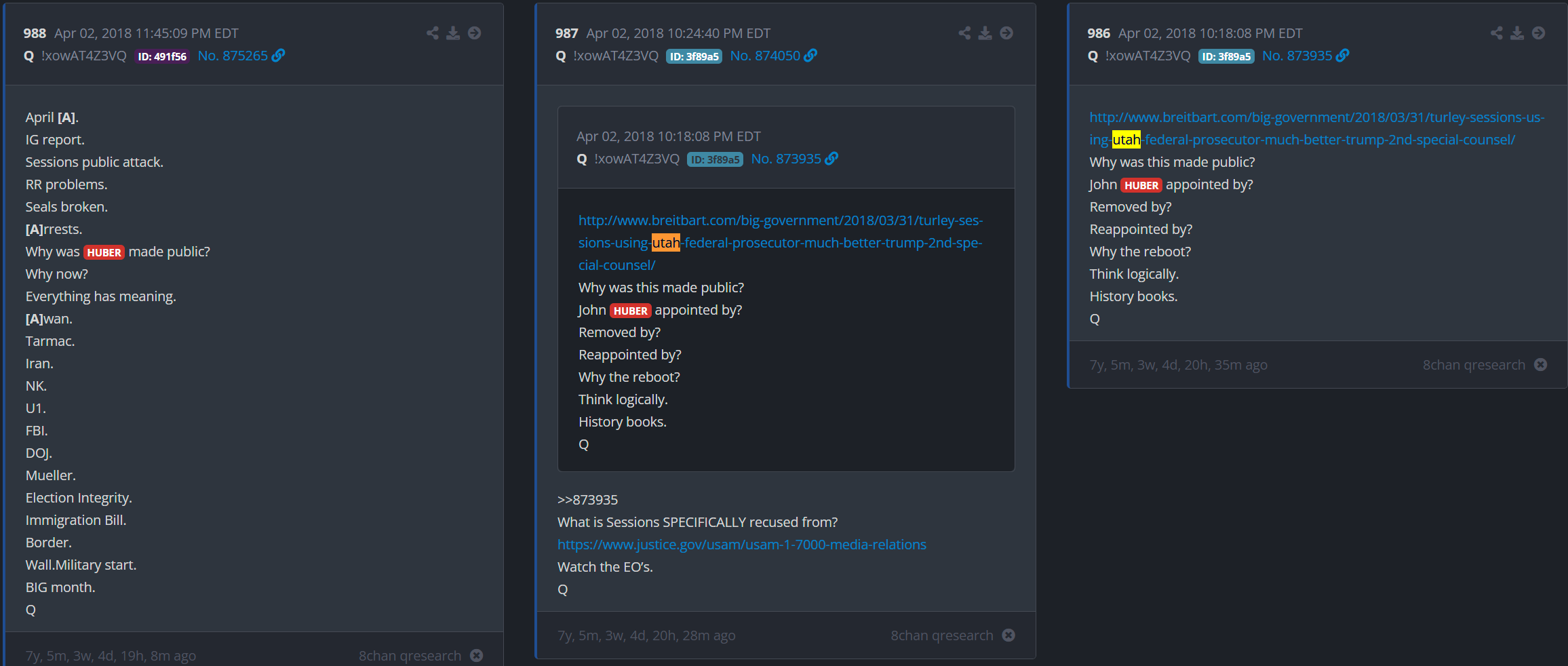The image size is (1568, 666).
Task: Click the download icon on post 987
Action: pyautogui.click(x=985, y=33)
